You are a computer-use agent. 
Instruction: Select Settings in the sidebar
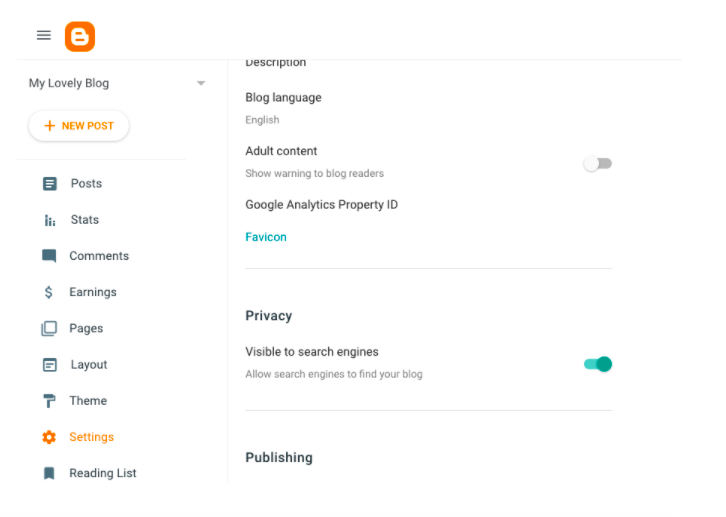[x=91, y=437]
